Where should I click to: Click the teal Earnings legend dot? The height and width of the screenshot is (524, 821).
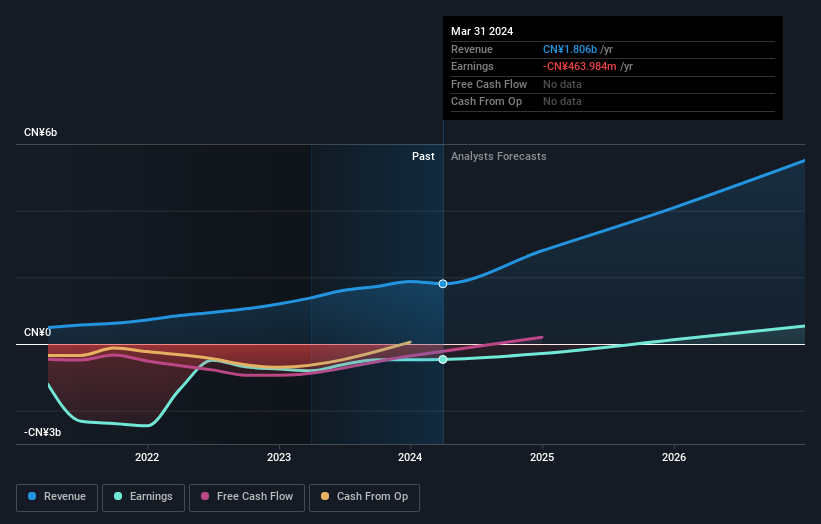pos(118,496)
